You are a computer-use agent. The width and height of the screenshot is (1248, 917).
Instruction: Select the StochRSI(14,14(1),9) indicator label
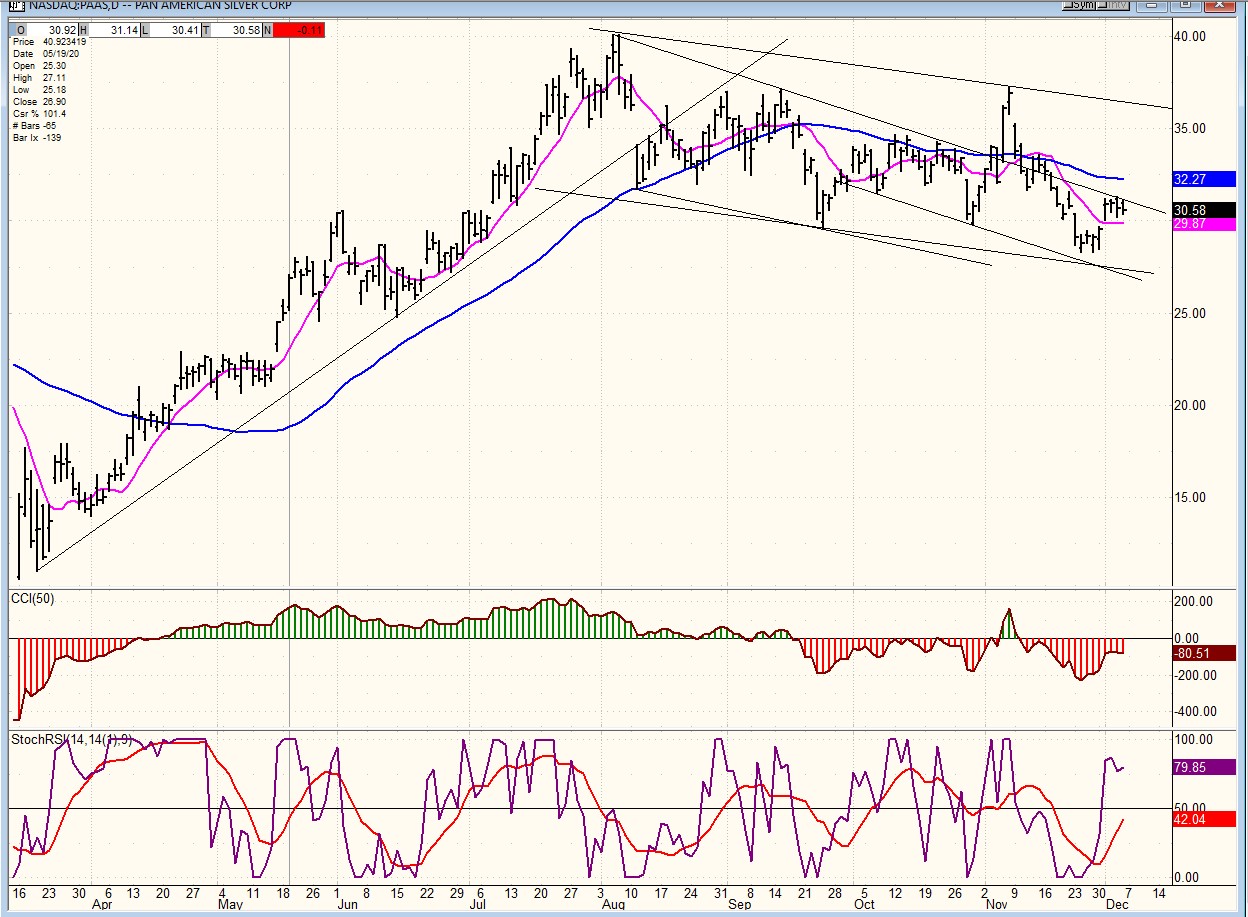click(x=70, y=739)
